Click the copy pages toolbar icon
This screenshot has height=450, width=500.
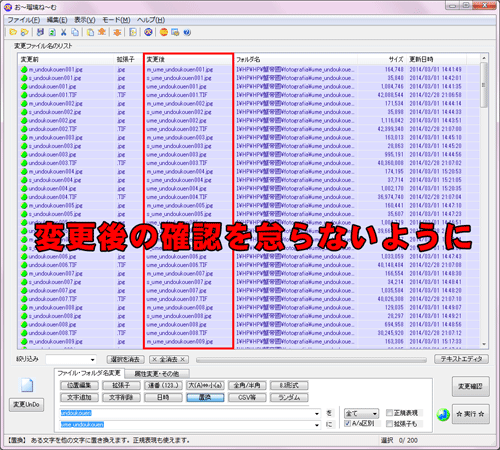tap(75, 32)
